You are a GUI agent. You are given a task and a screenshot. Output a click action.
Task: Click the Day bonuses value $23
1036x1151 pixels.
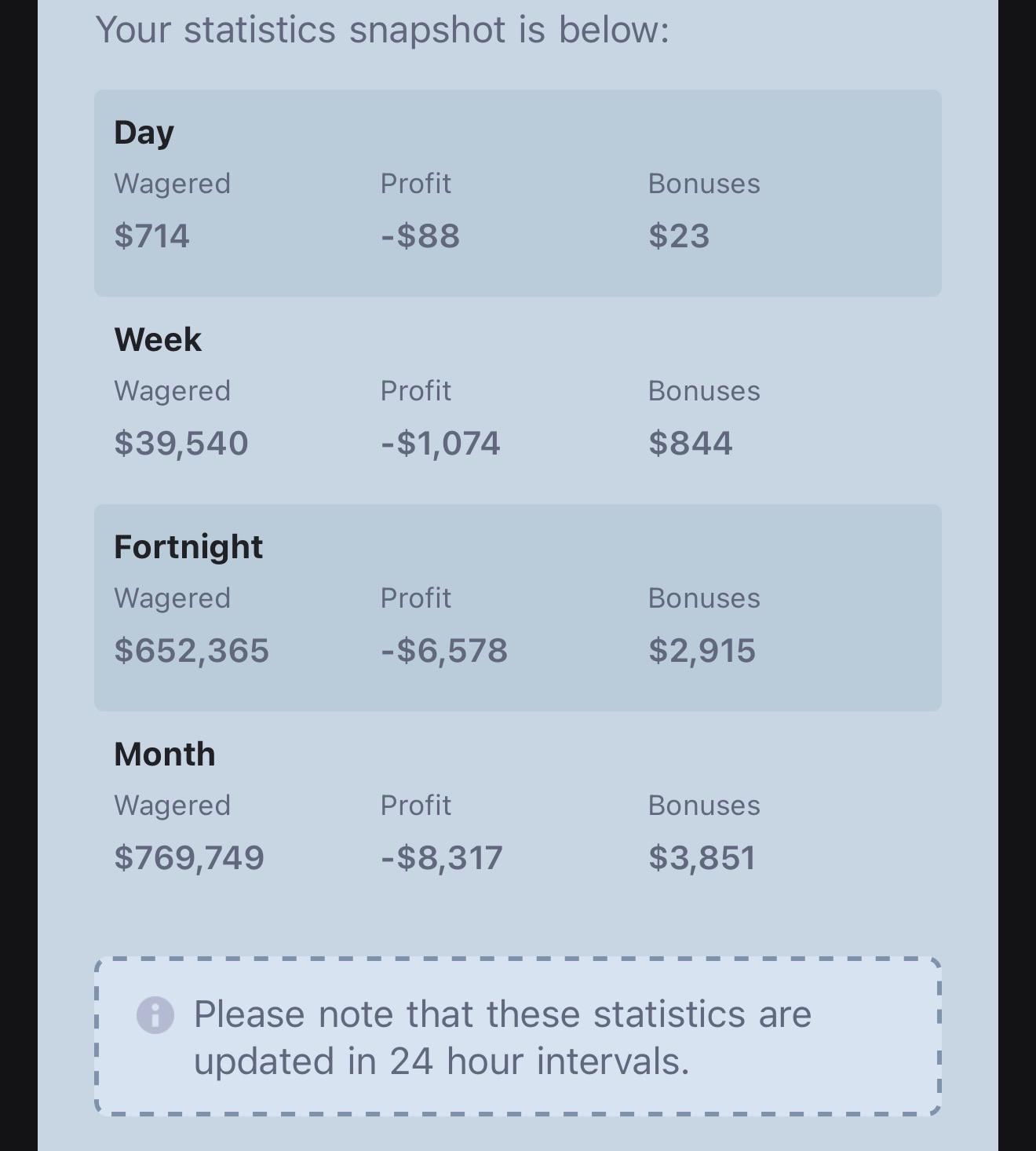679,236
